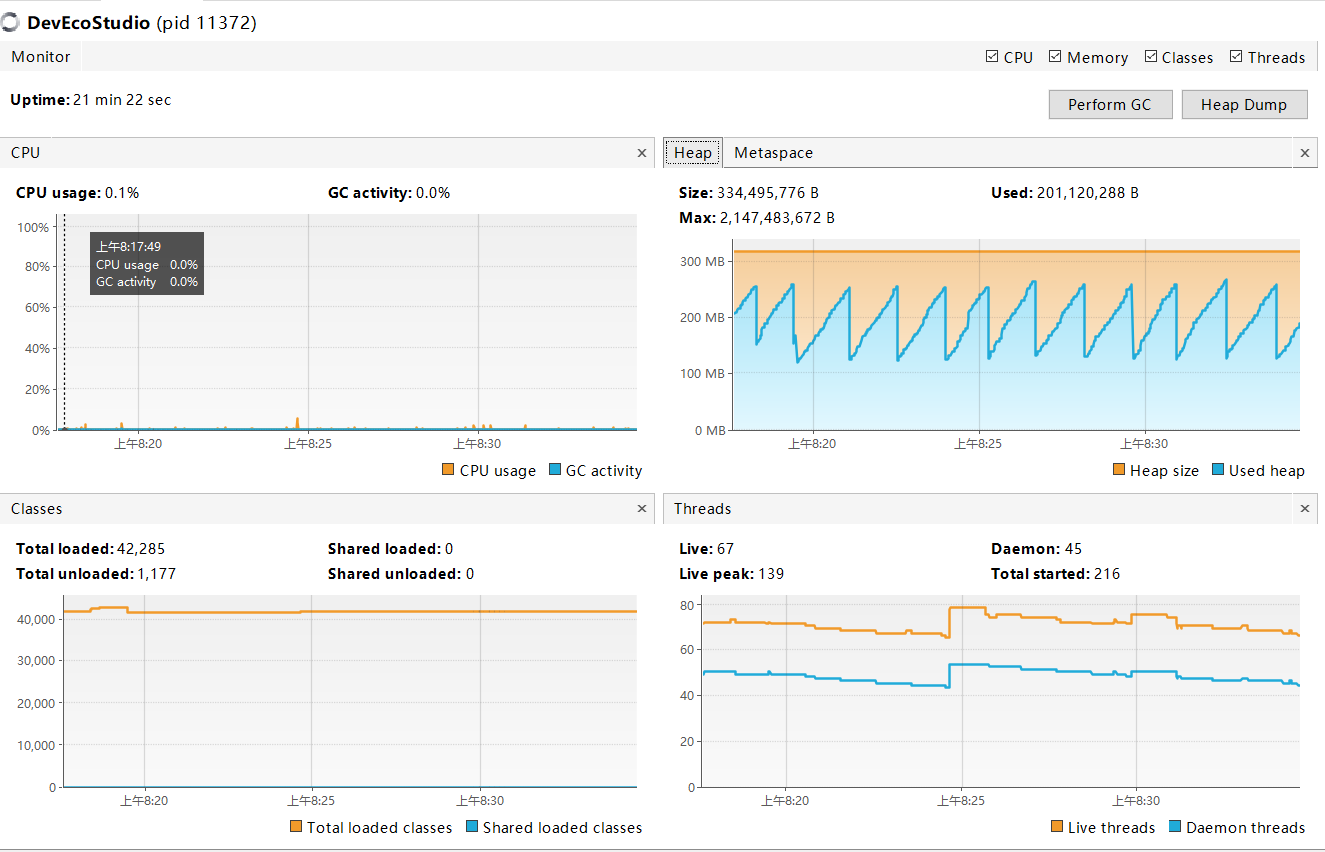
Task: Click the 上午8:25 time label under threads chart
Action: point(961,801)
